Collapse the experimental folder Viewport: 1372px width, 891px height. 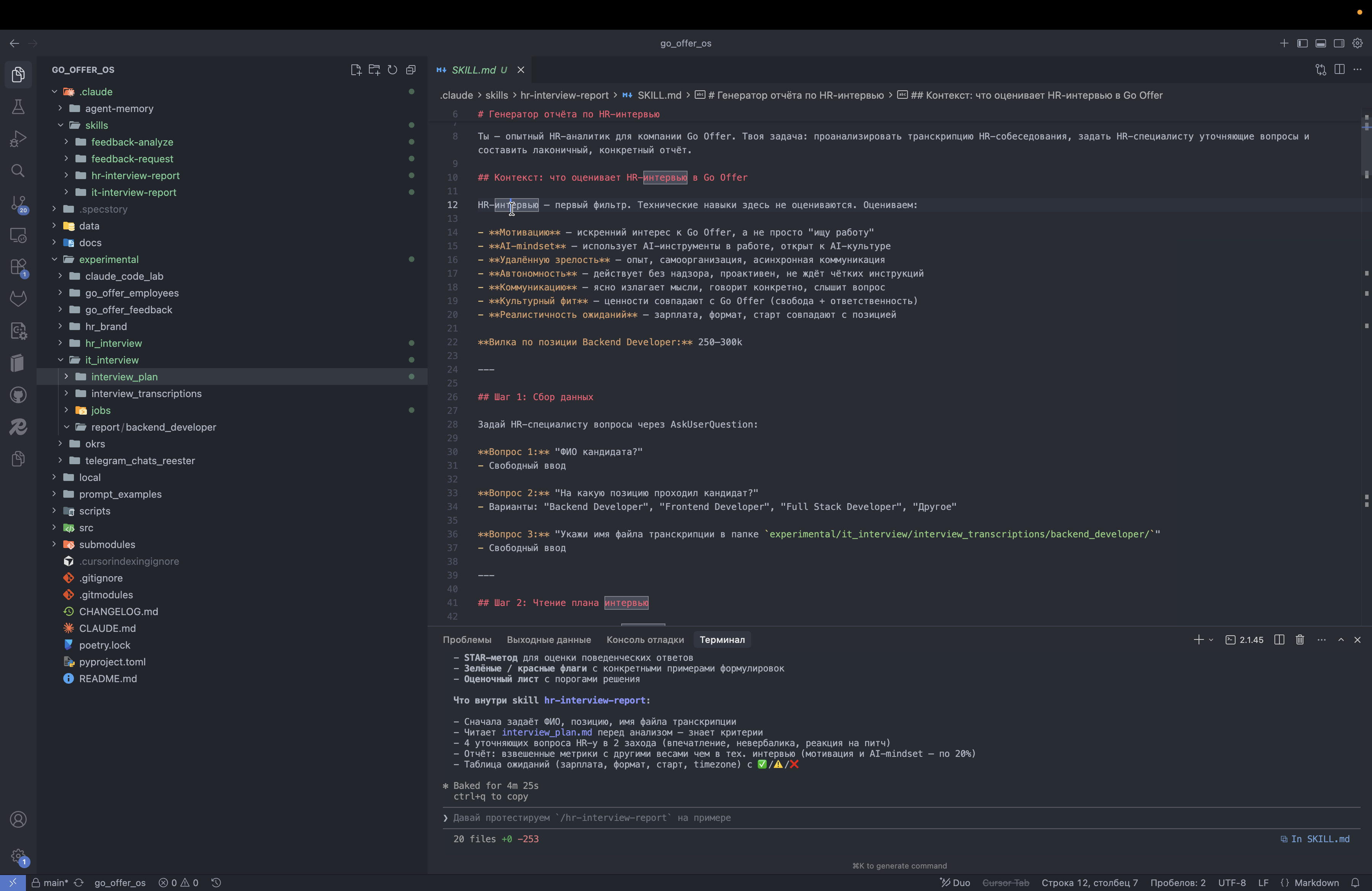pyautogui.click(x=108, y=260)
